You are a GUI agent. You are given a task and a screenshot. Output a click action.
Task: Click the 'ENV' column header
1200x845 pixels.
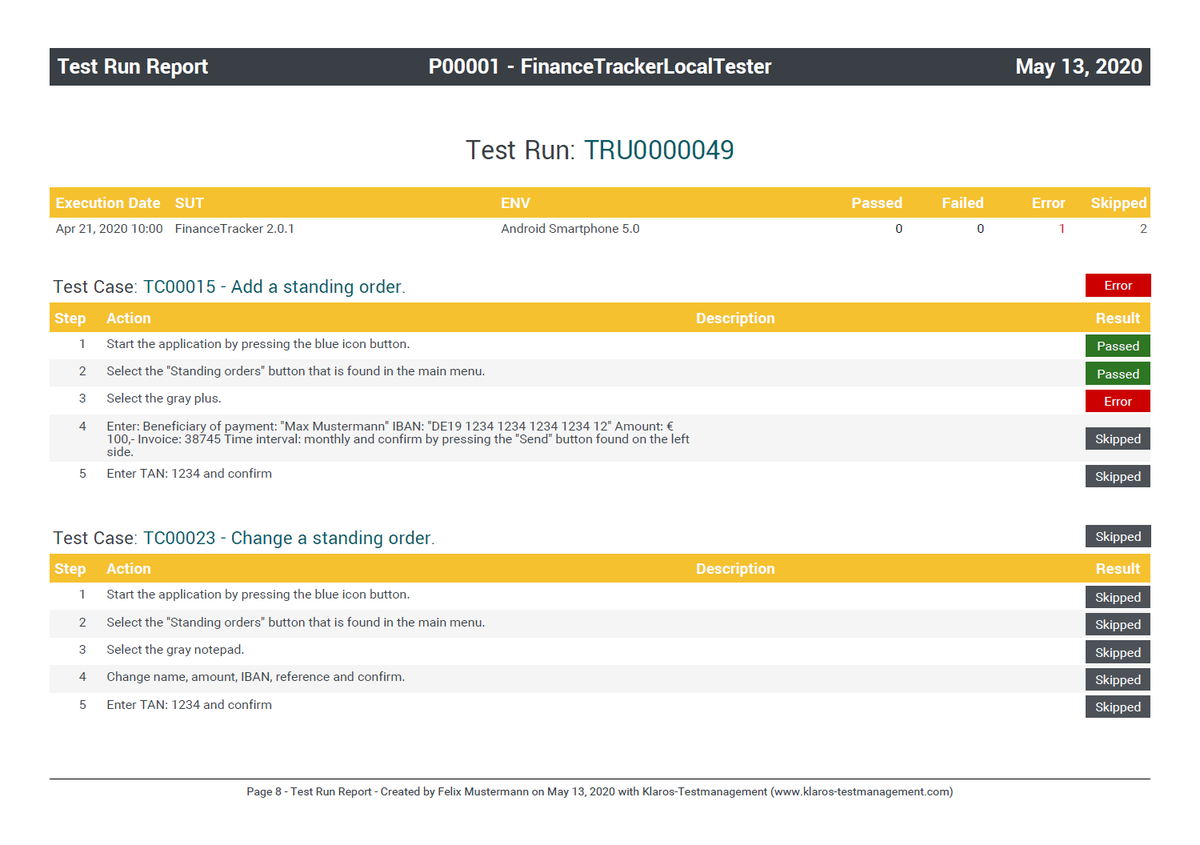pos(515,203)
